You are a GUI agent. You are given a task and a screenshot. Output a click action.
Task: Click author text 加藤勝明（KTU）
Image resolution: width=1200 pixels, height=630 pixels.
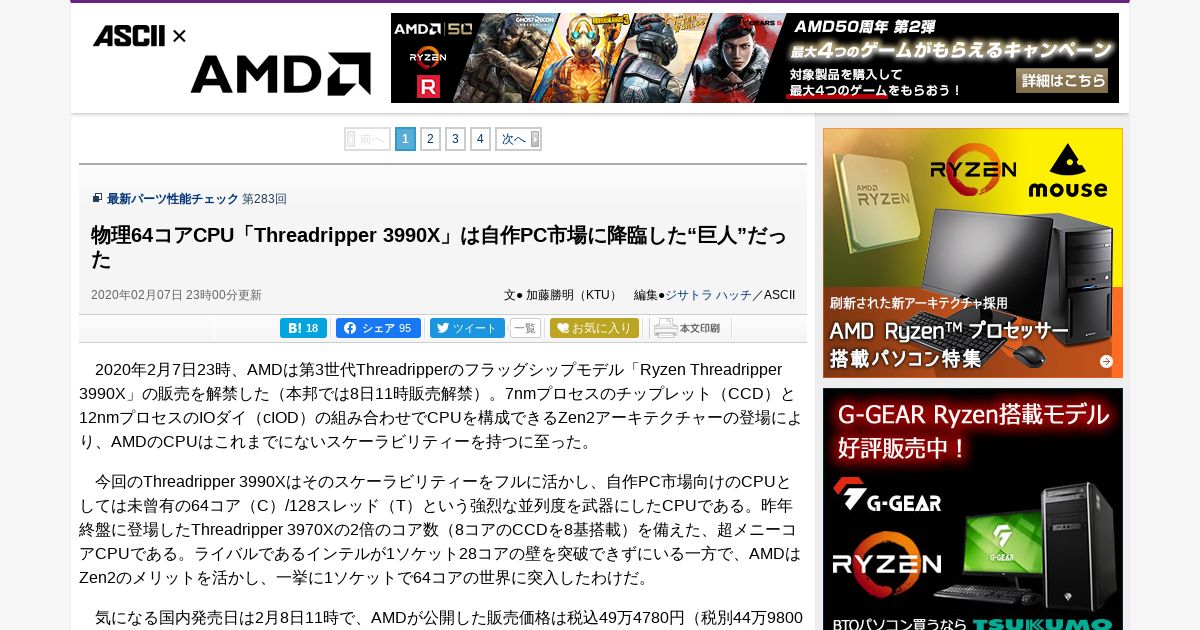pos(572,295)
